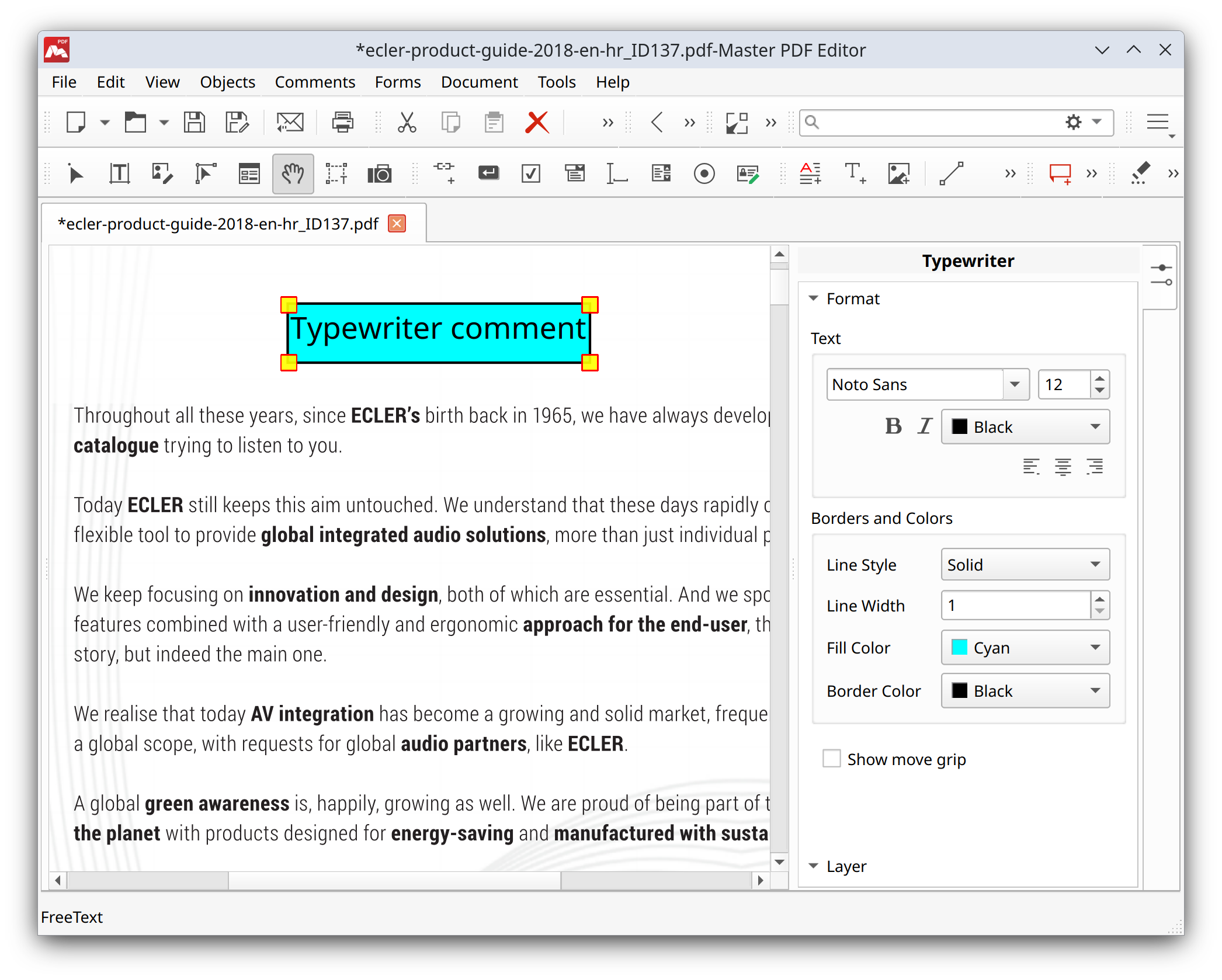Open the red Comment annotation tool
This screenshot has width=1222, height=980.
coord(1060,173)
